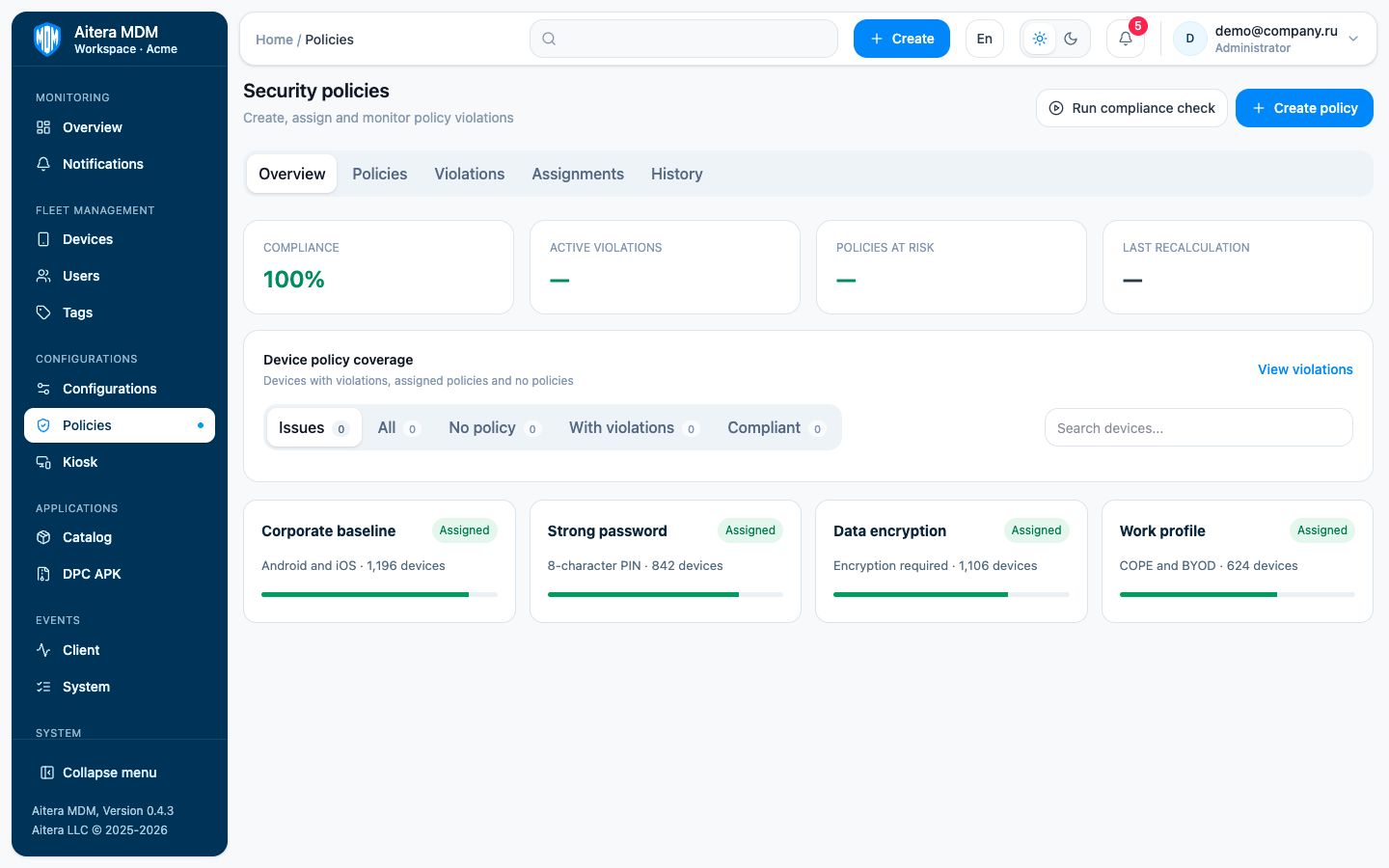Open Client events
The width and height of the screenshot is (1389, 868).
click(120, 650)
